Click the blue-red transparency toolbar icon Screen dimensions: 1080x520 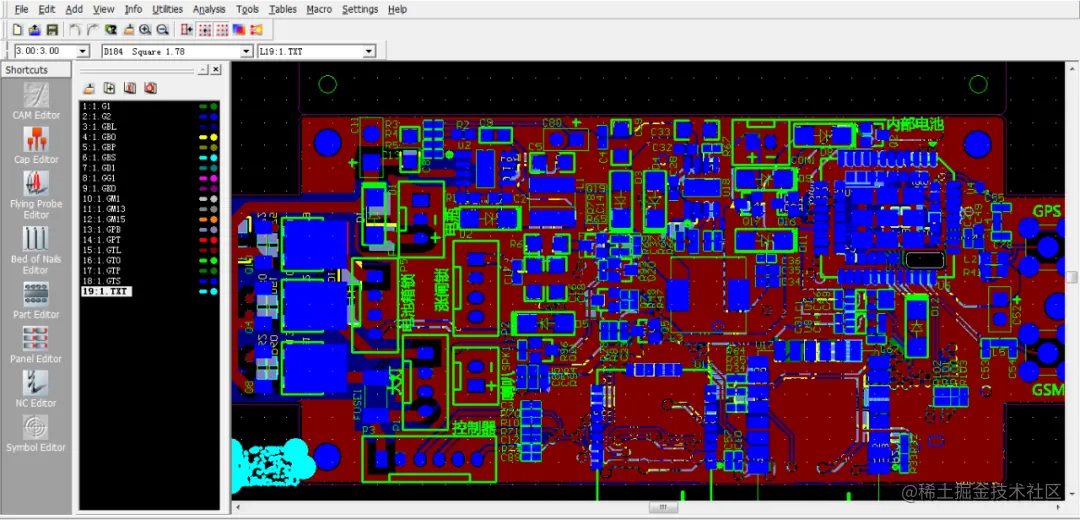(239, 30)
